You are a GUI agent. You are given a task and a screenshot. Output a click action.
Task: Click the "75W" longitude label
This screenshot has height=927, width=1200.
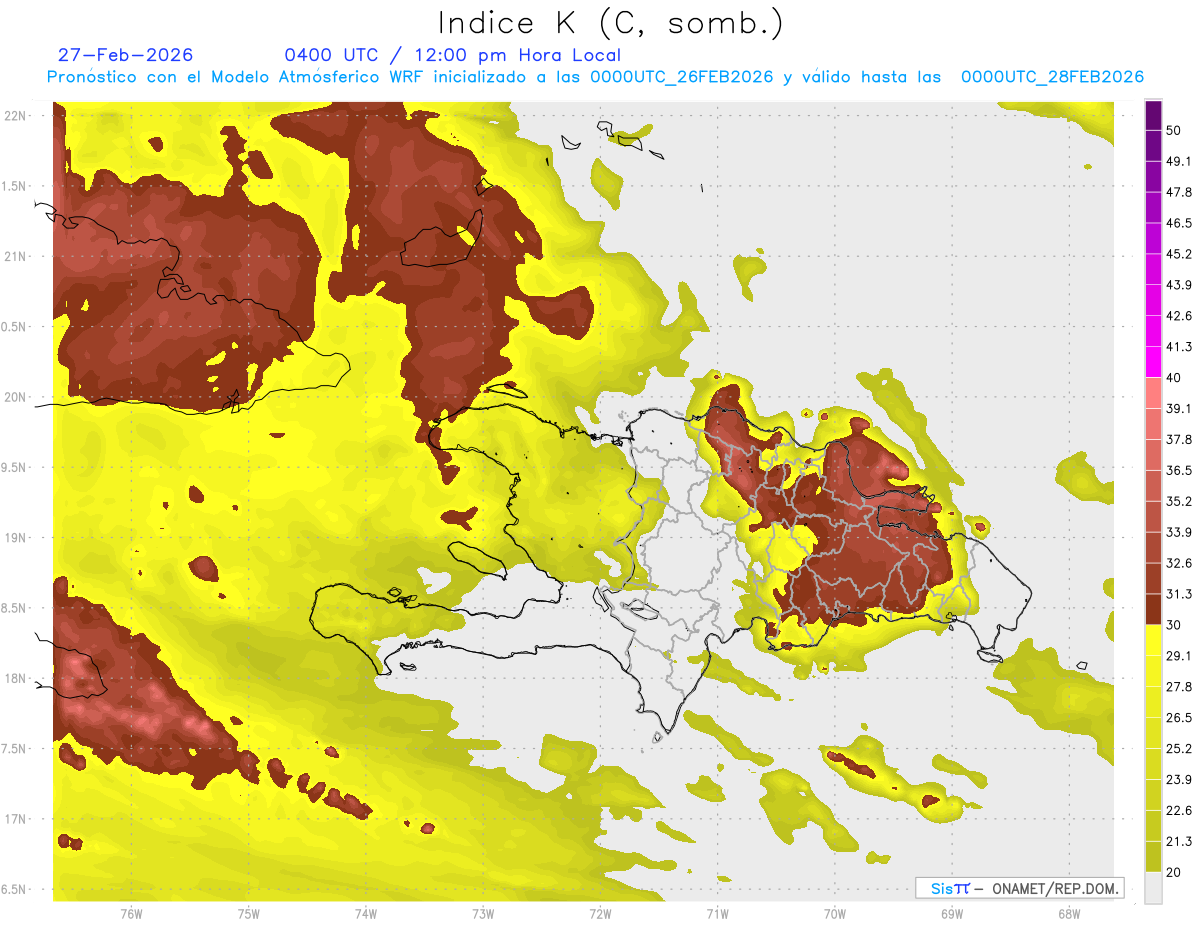click(248, 913)
